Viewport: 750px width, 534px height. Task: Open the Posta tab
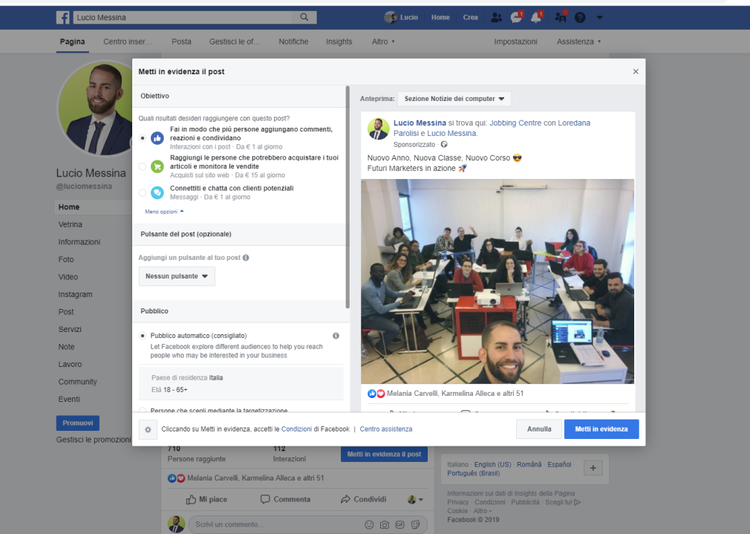click(181, 42)
